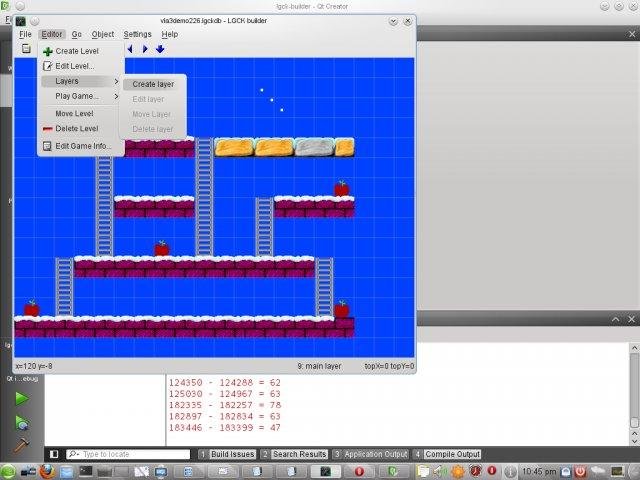The width and height of the screenshot is (640, 480).
Task: Click the 10:45 pm clock
Action: (x=539, y=472)
